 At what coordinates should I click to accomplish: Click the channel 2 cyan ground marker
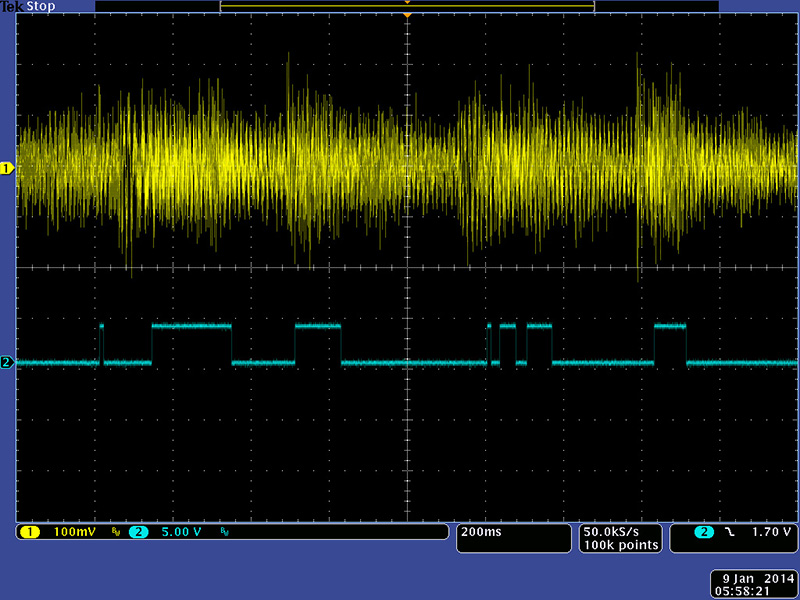(7, 362)
